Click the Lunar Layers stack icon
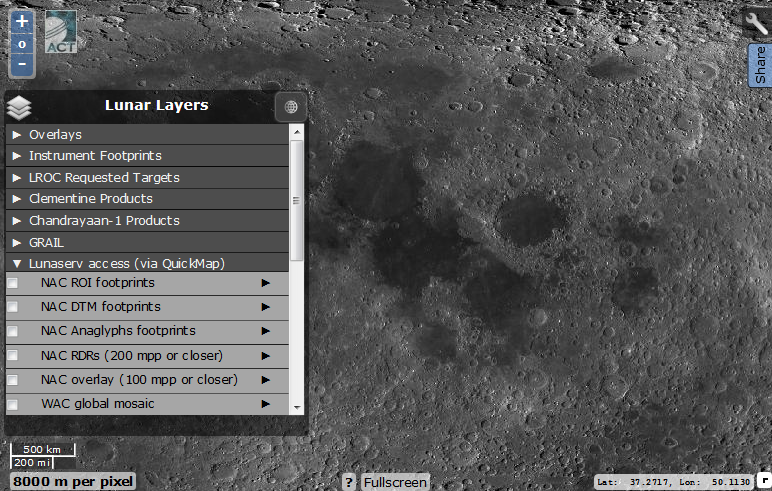Screen dimensions: 772x491 19,107
